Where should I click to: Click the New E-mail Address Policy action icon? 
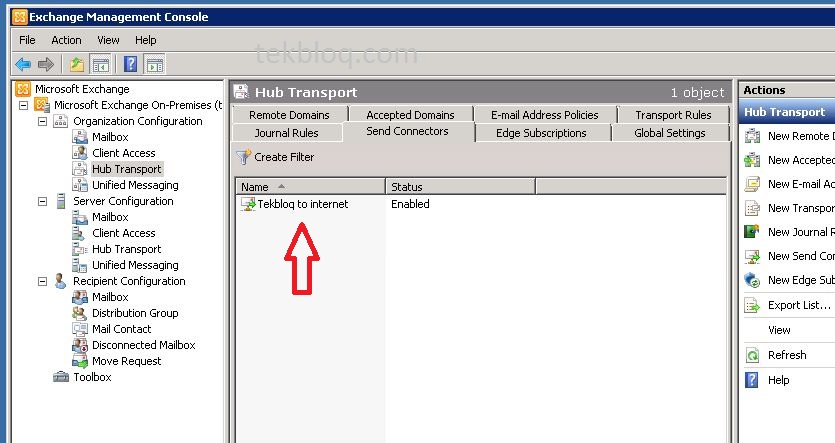pos(752,184)
